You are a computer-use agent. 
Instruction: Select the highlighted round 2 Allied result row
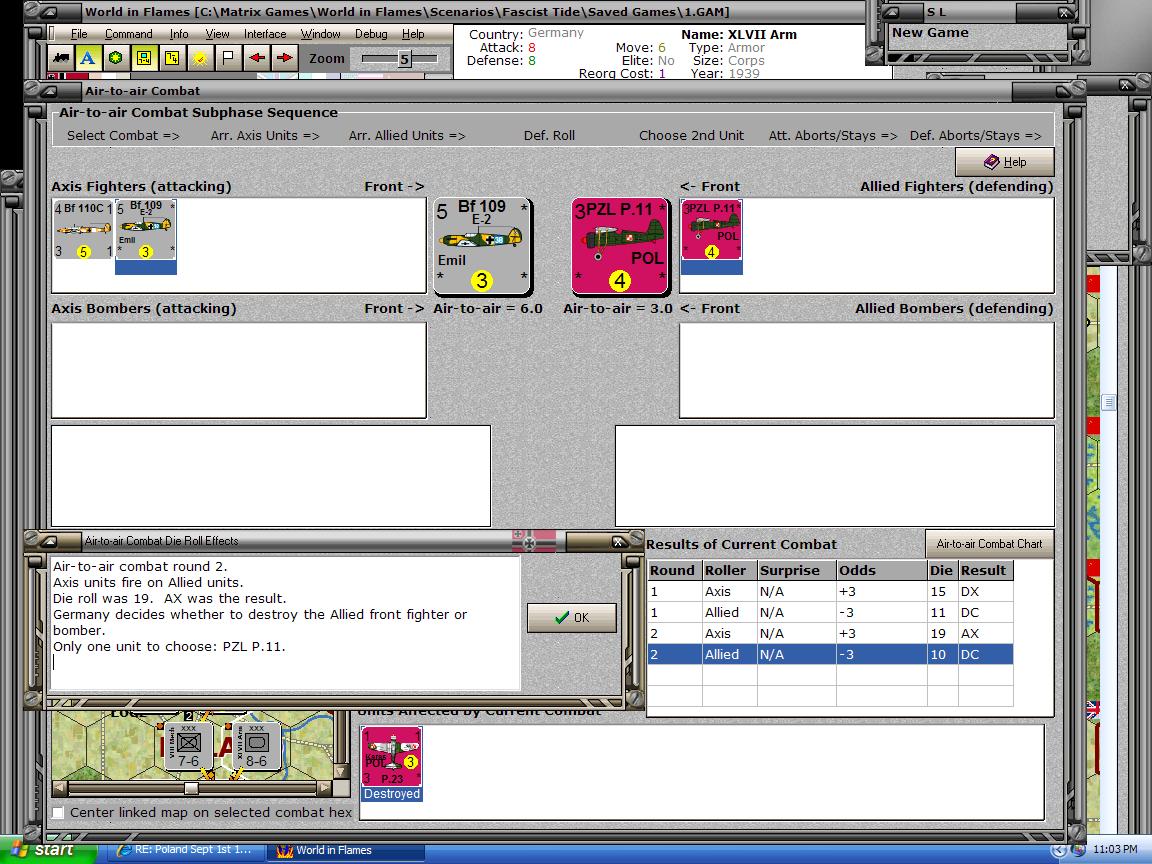click(830, 655)
